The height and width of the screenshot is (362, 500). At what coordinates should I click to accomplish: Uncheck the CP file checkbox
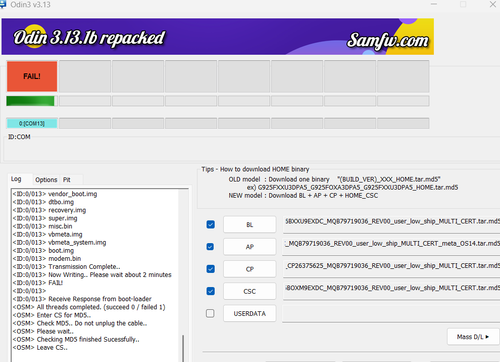(x=210, y=269)
